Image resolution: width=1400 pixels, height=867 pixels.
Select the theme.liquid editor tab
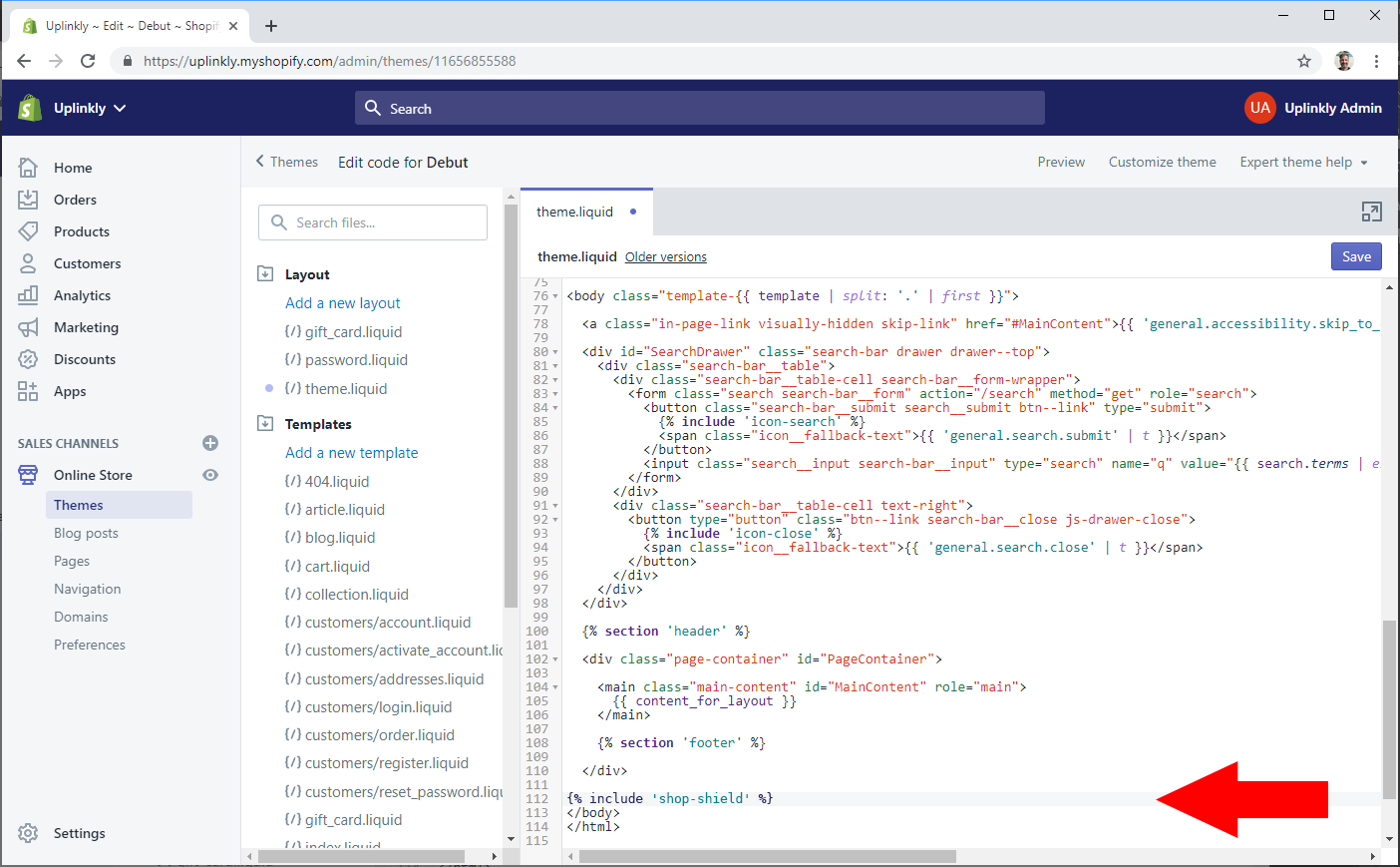(x=575, y=213)
